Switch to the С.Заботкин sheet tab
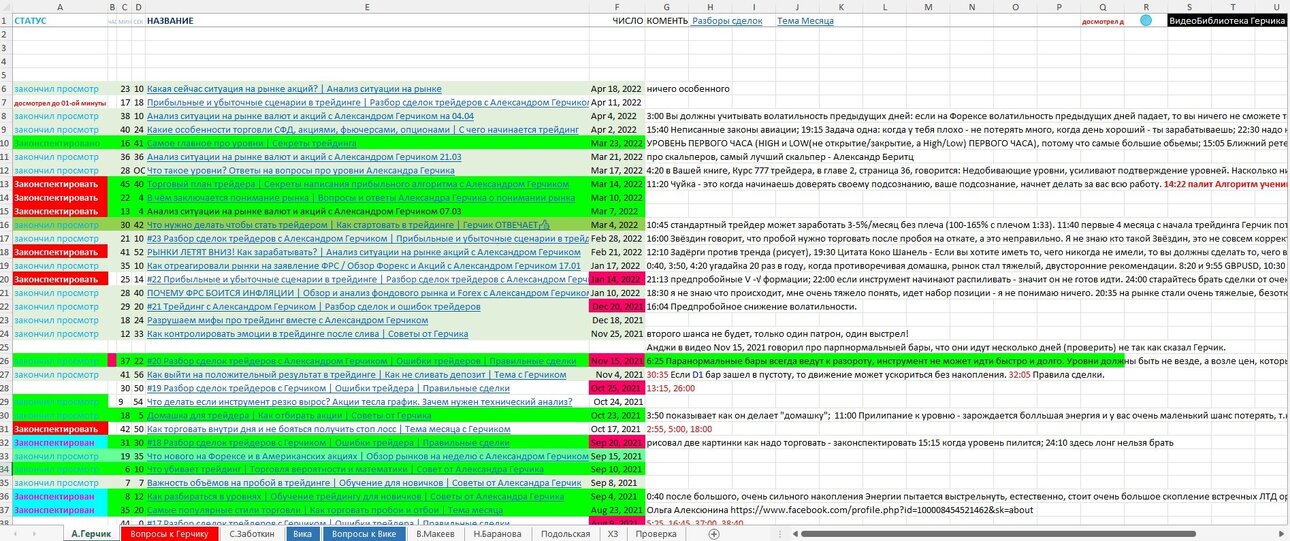Viewport: 1290px width, 541px height. [252, 534]
